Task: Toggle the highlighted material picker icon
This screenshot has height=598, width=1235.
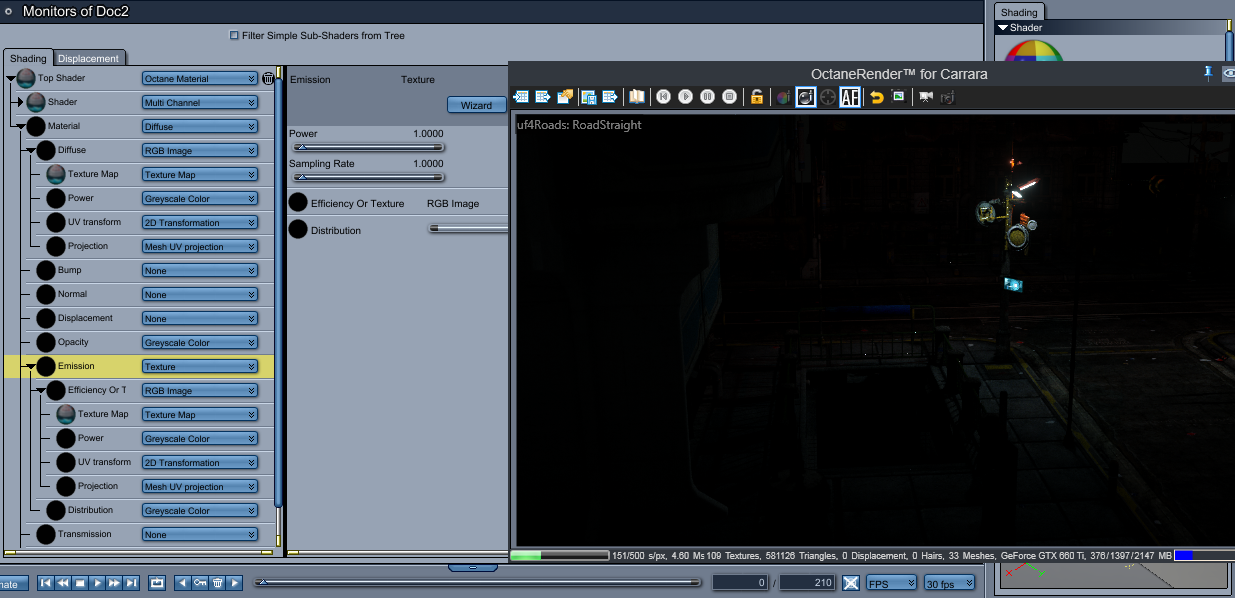Action: click(805, 97)
